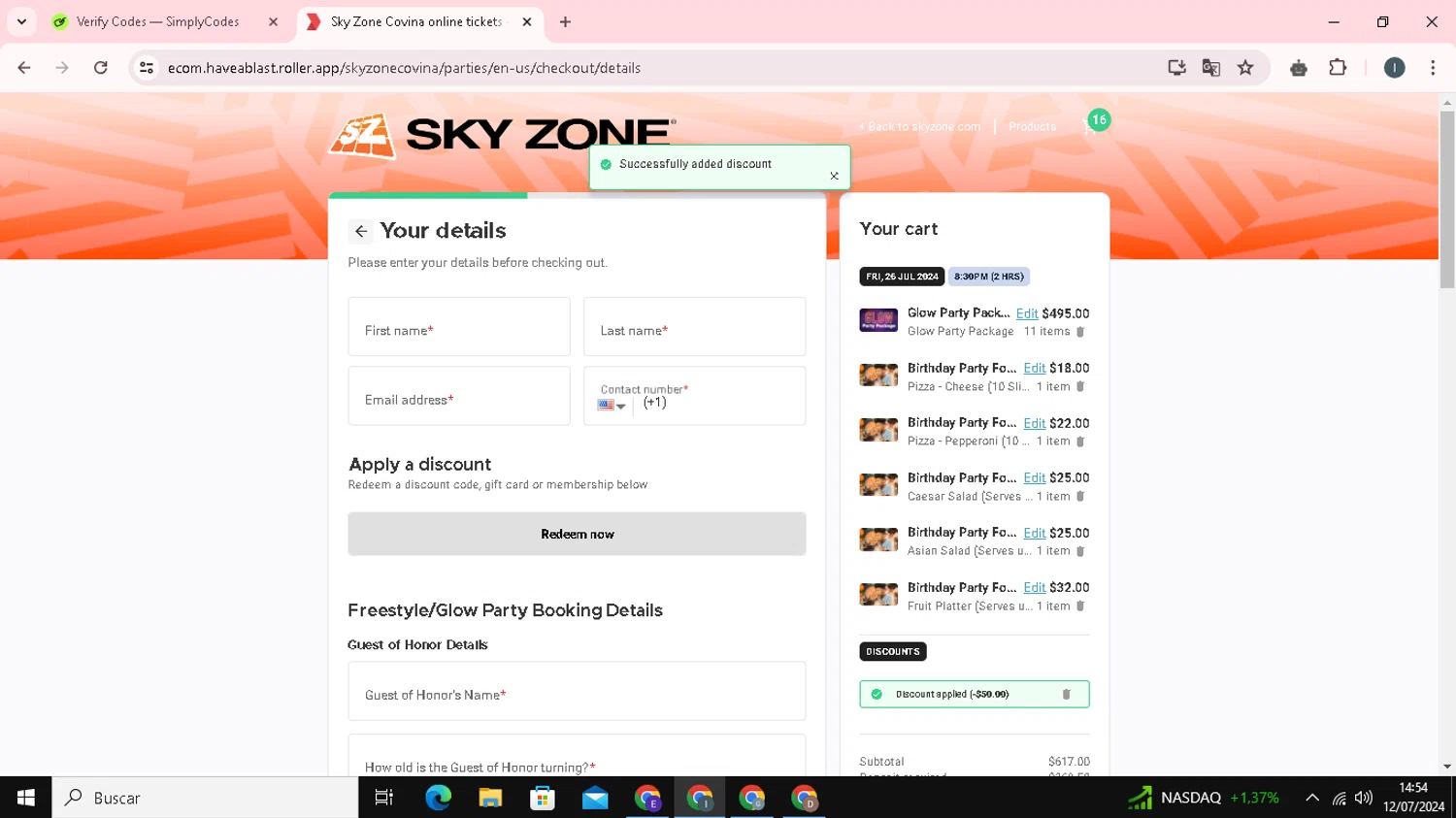Open Mail app from taskbar
The image size is (1456, 818).
coord(595,798)
